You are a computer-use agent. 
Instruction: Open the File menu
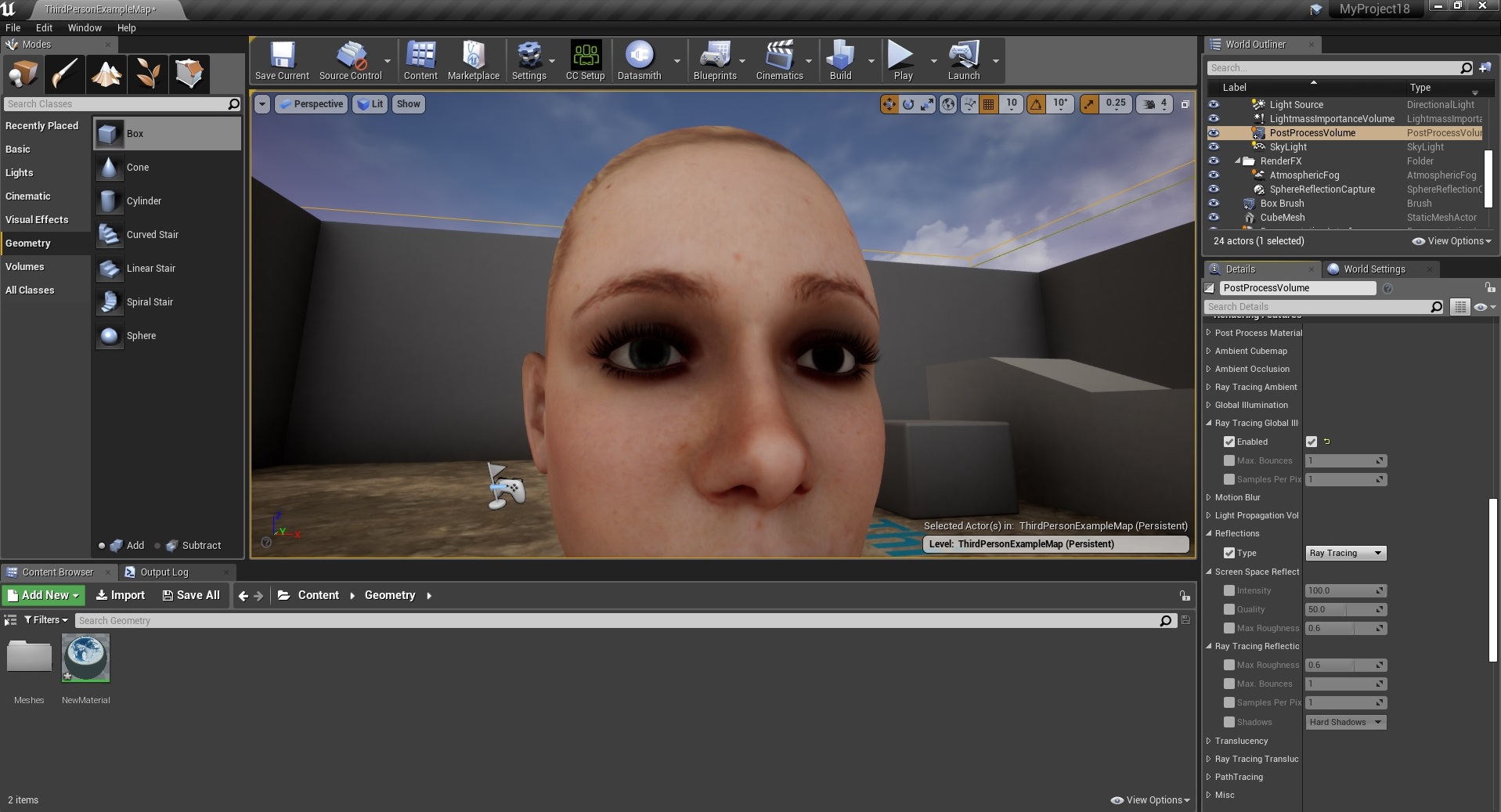pyautogui.click(x=13, y=27)
